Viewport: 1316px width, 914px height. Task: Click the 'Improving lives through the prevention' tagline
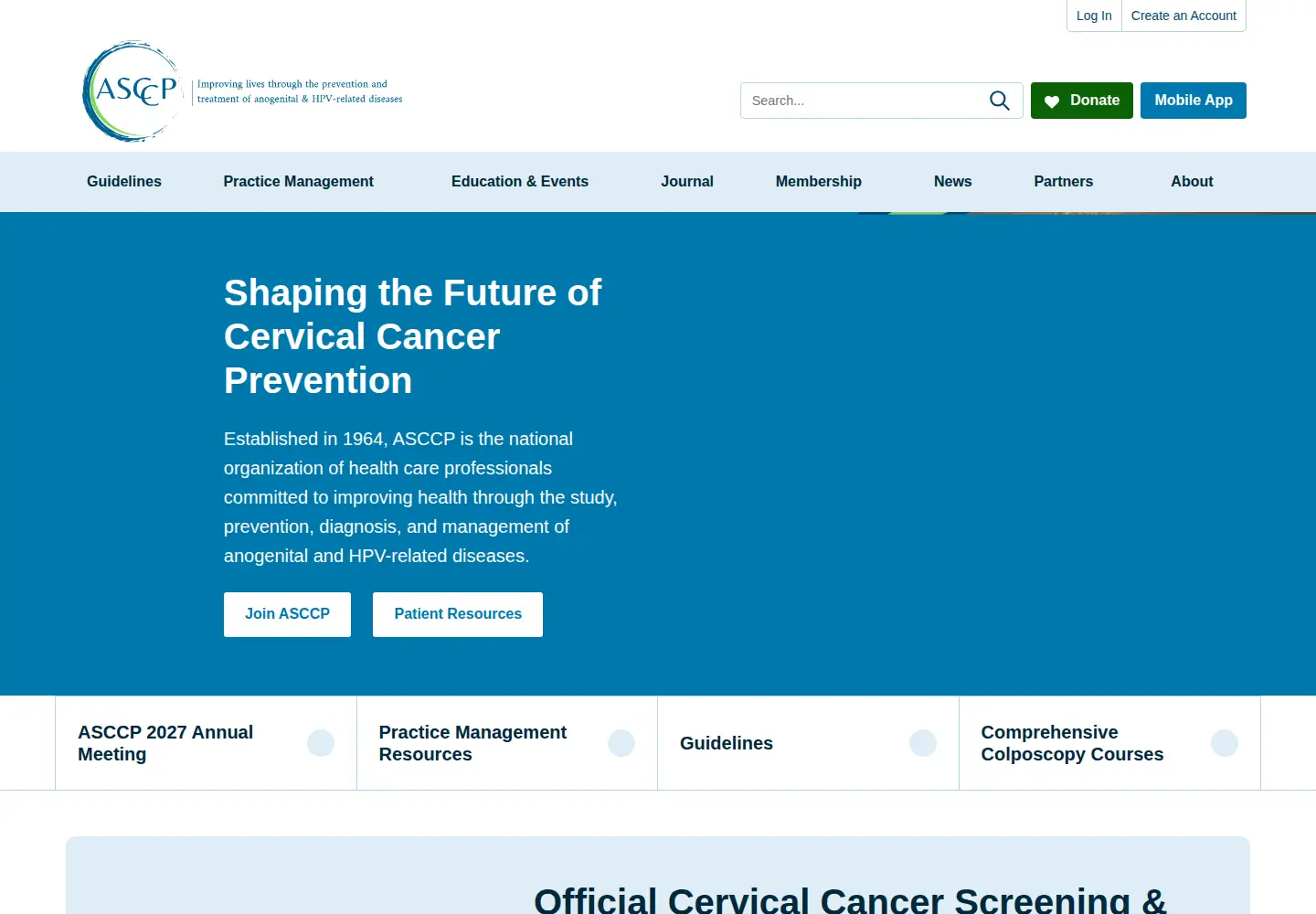point(300,91)
